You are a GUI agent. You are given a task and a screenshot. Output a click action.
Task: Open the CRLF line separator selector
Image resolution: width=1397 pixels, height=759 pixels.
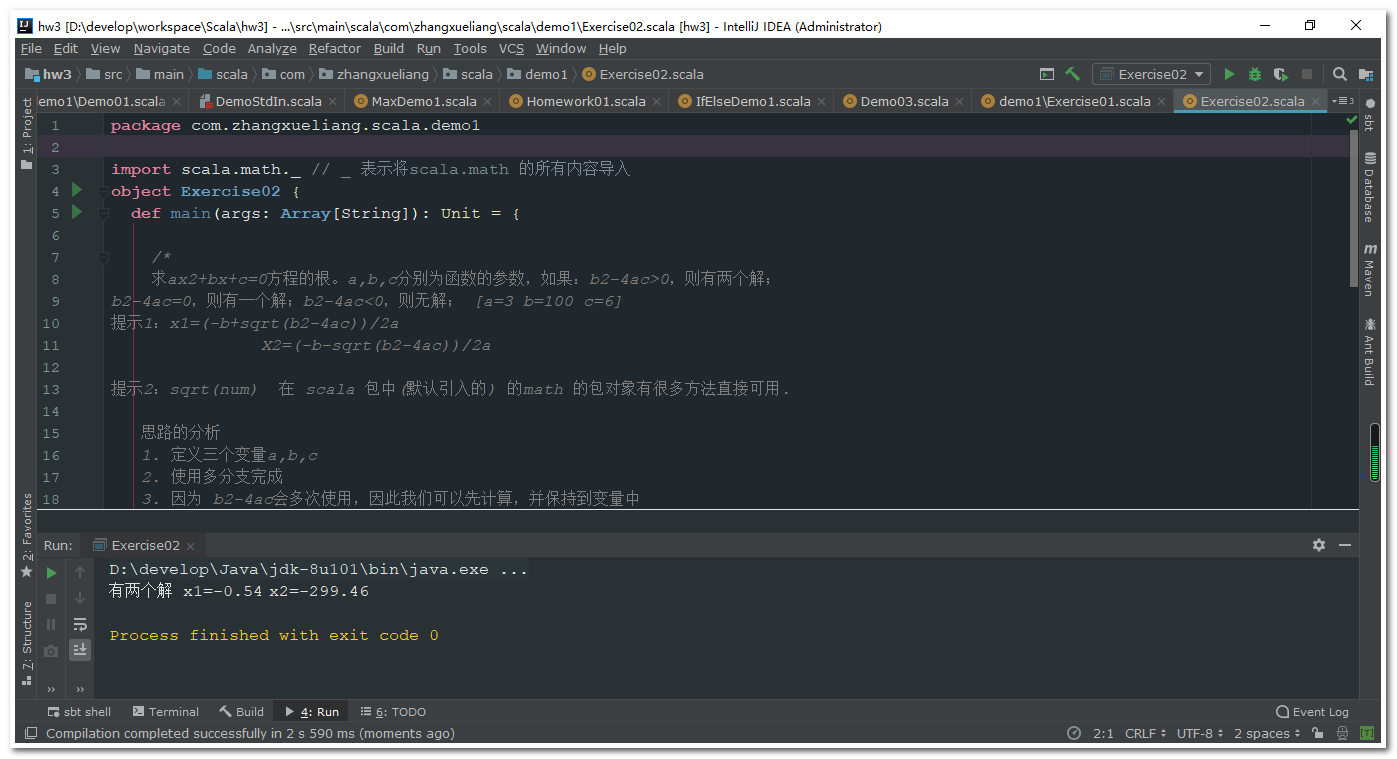tap(1145, 733)
